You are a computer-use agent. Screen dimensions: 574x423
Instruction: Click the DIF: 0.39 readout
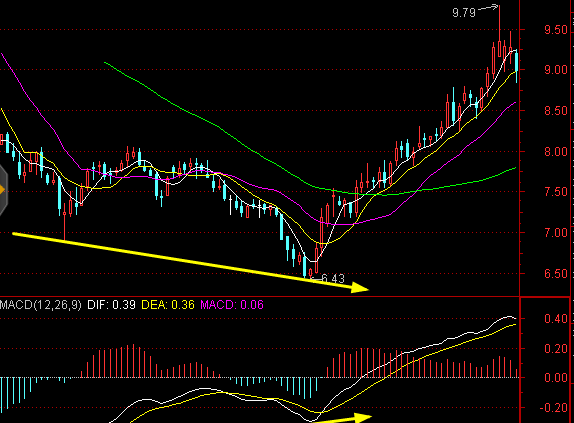(x=111, y=305)
